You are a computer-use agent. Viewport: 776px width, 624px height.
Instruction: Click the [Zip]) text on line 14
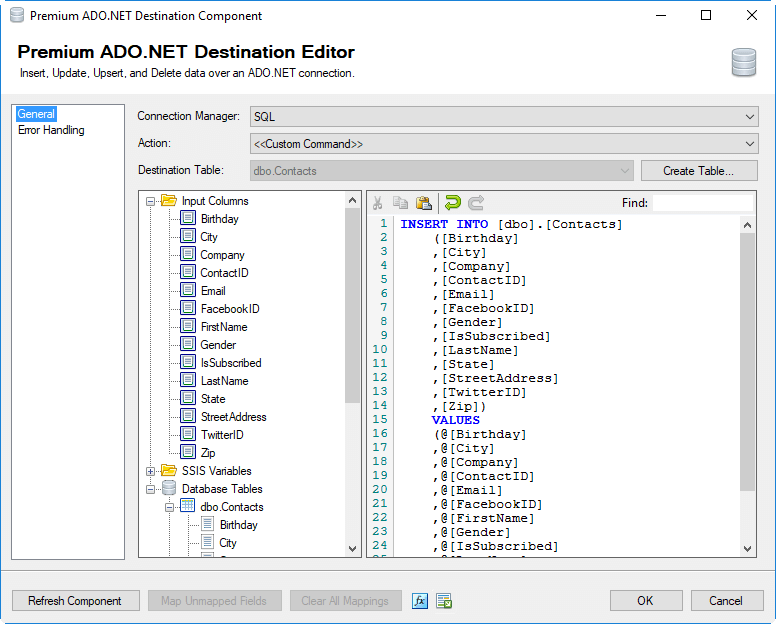pos(464,406)
